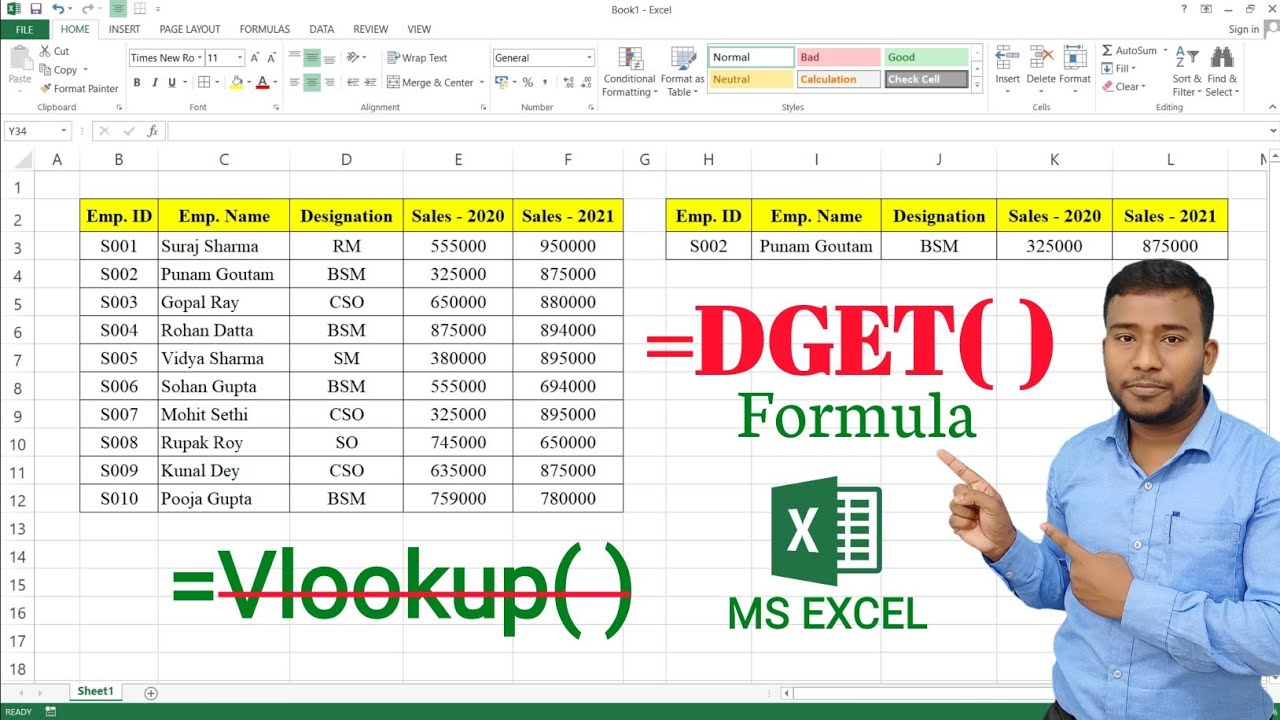1280x720 pixels.
Task: Open the Borders dropdown arrow
Action: [219, 83]
